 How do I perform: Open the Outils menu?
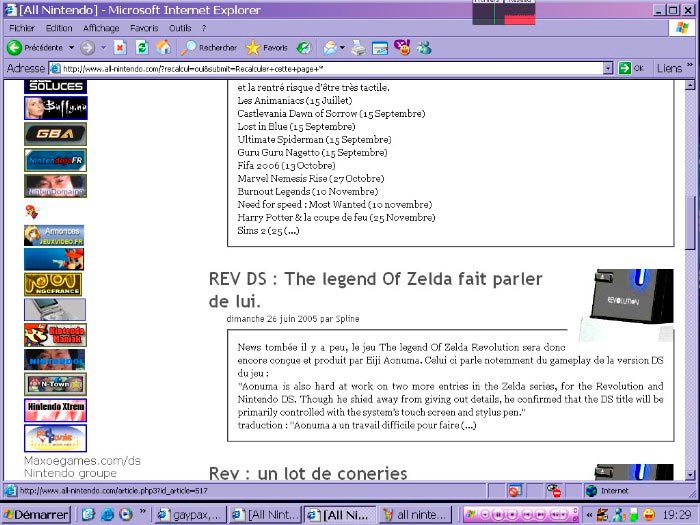tap(180, 28)
